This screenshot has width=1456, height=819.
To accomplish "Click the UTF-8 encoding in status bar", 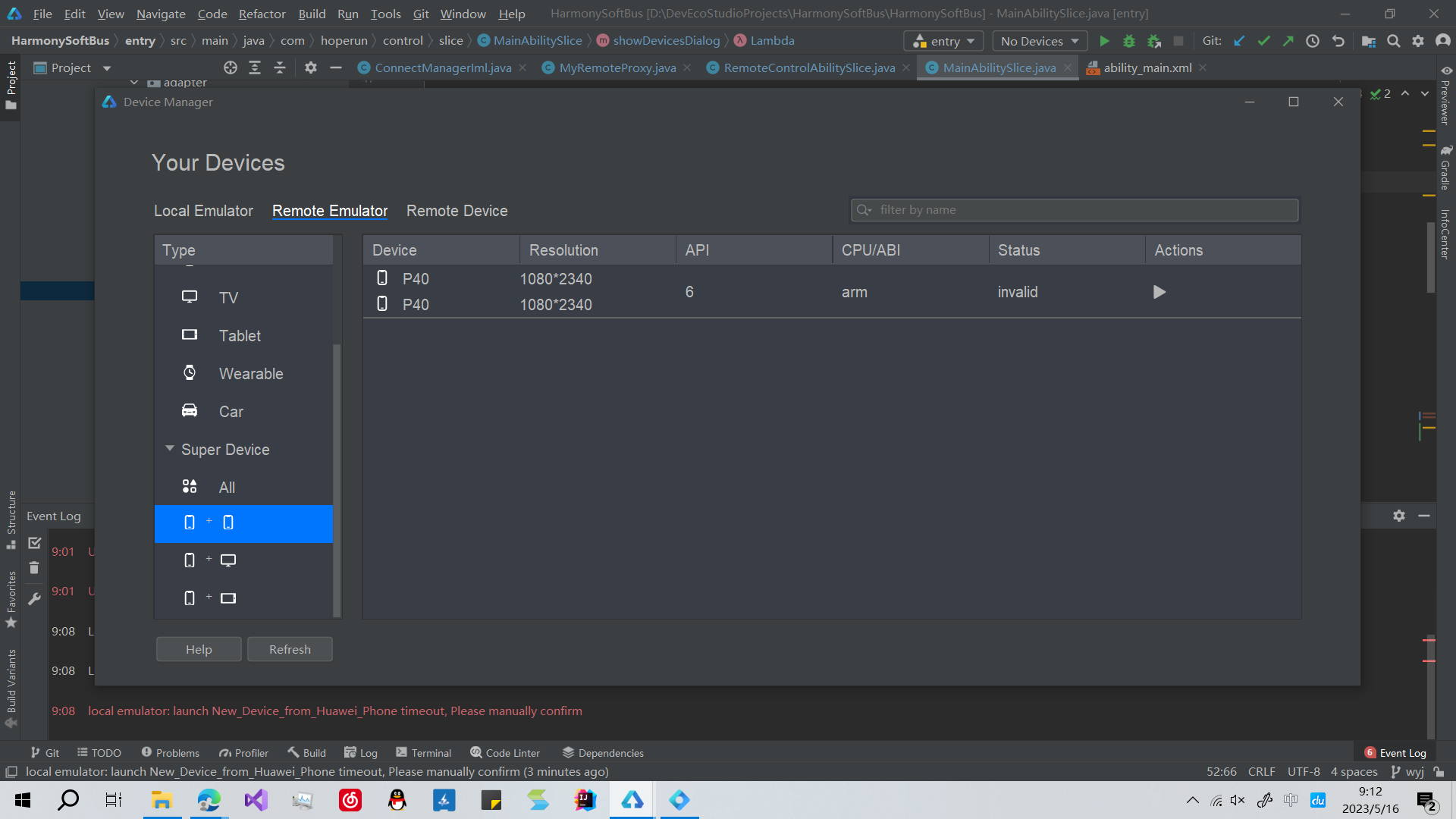I will pos(1304,771).
